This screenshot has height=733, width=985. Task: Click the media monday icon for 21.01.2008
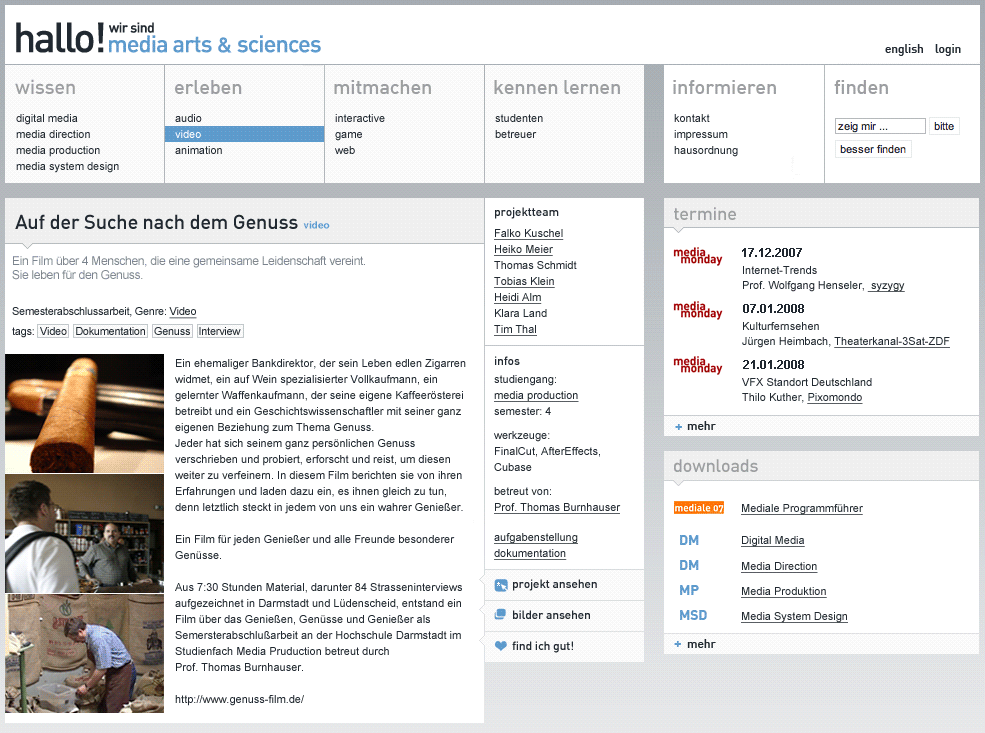[x=697, y=365]
